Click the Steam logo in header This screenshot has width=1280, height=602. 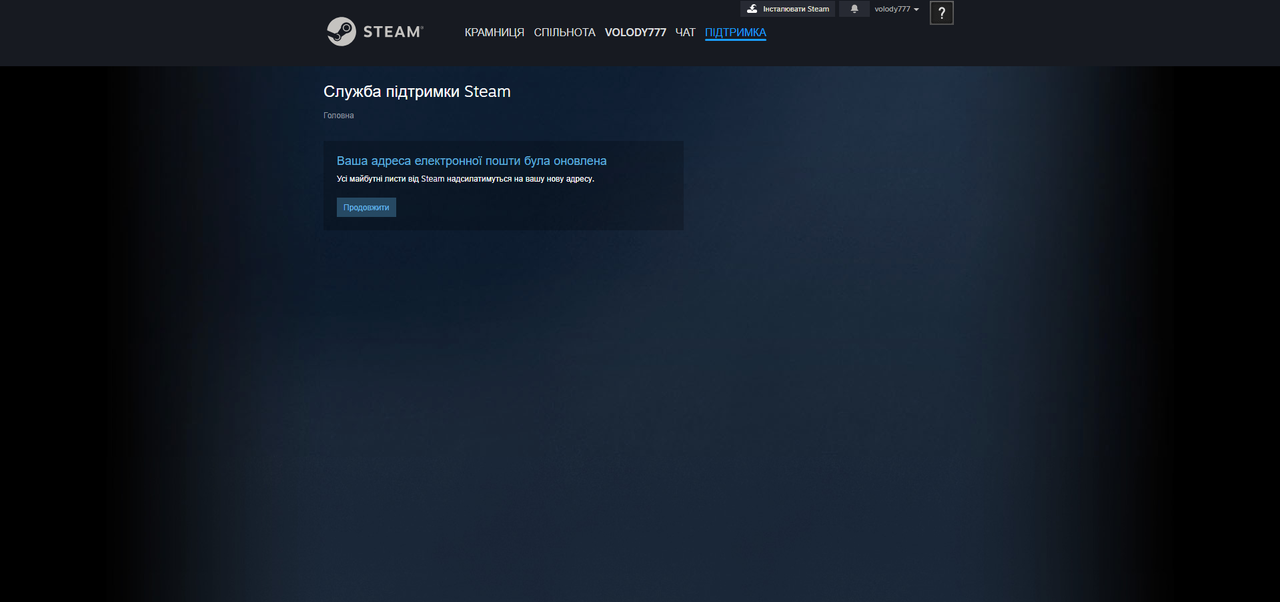click(x=375, y=31)
